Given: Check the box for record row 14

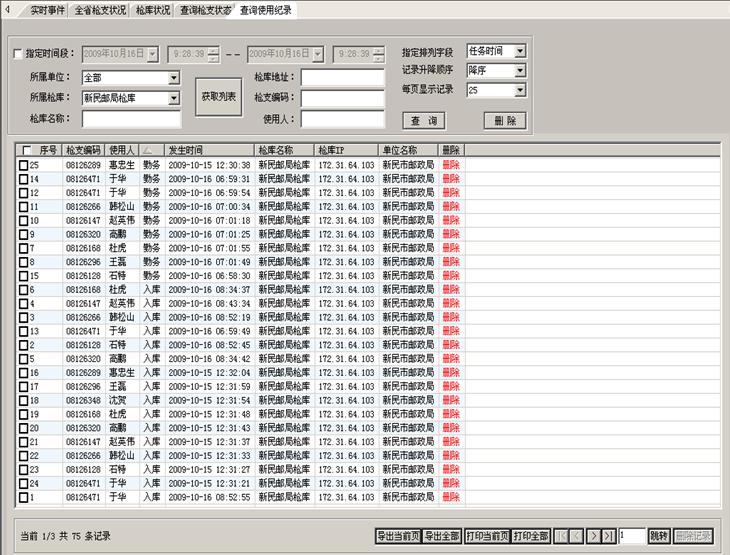Looking at the screenshot, I should 23,179.
